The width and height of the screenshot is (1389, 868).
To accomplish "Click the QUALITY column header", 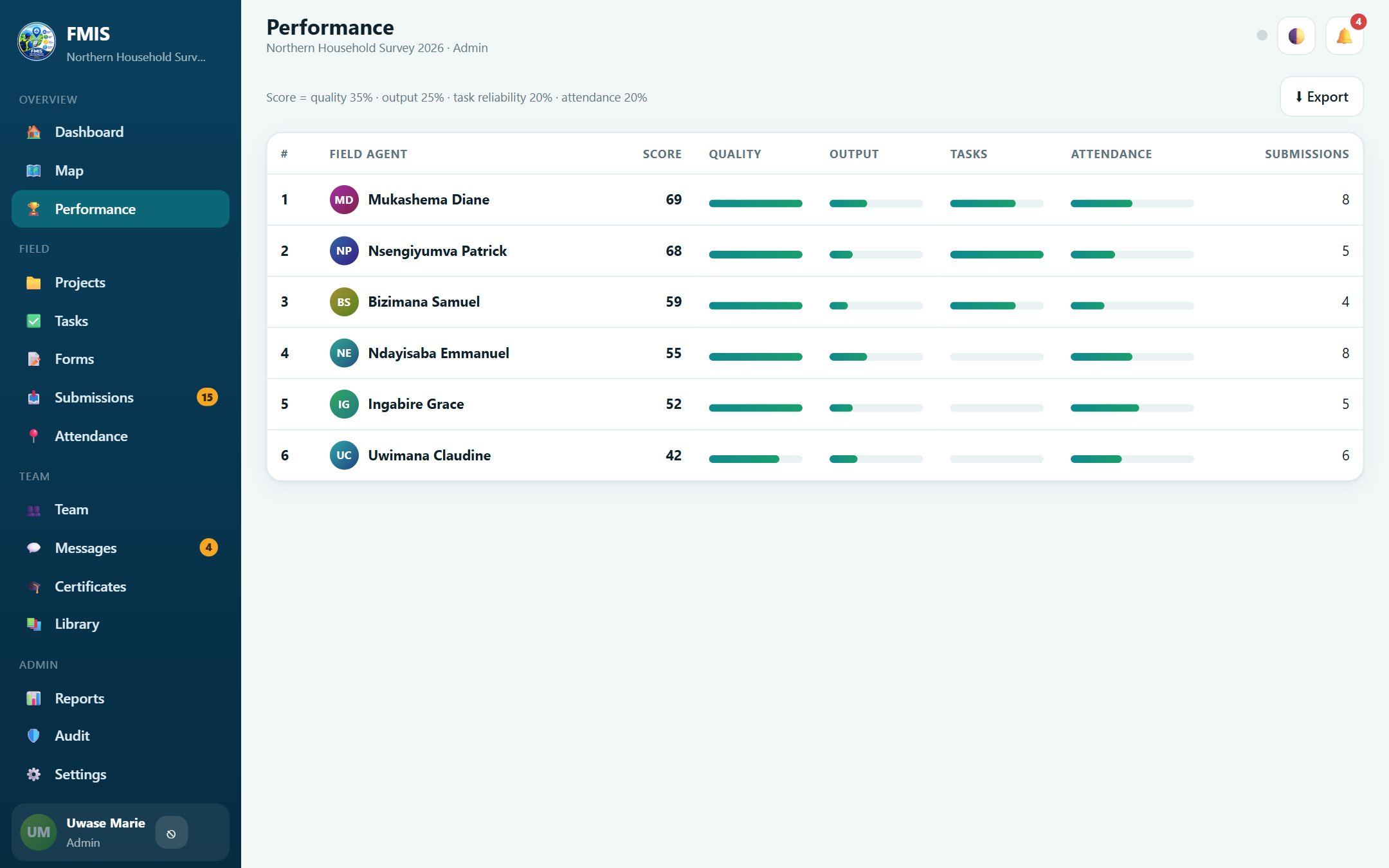I will [735, 154].
